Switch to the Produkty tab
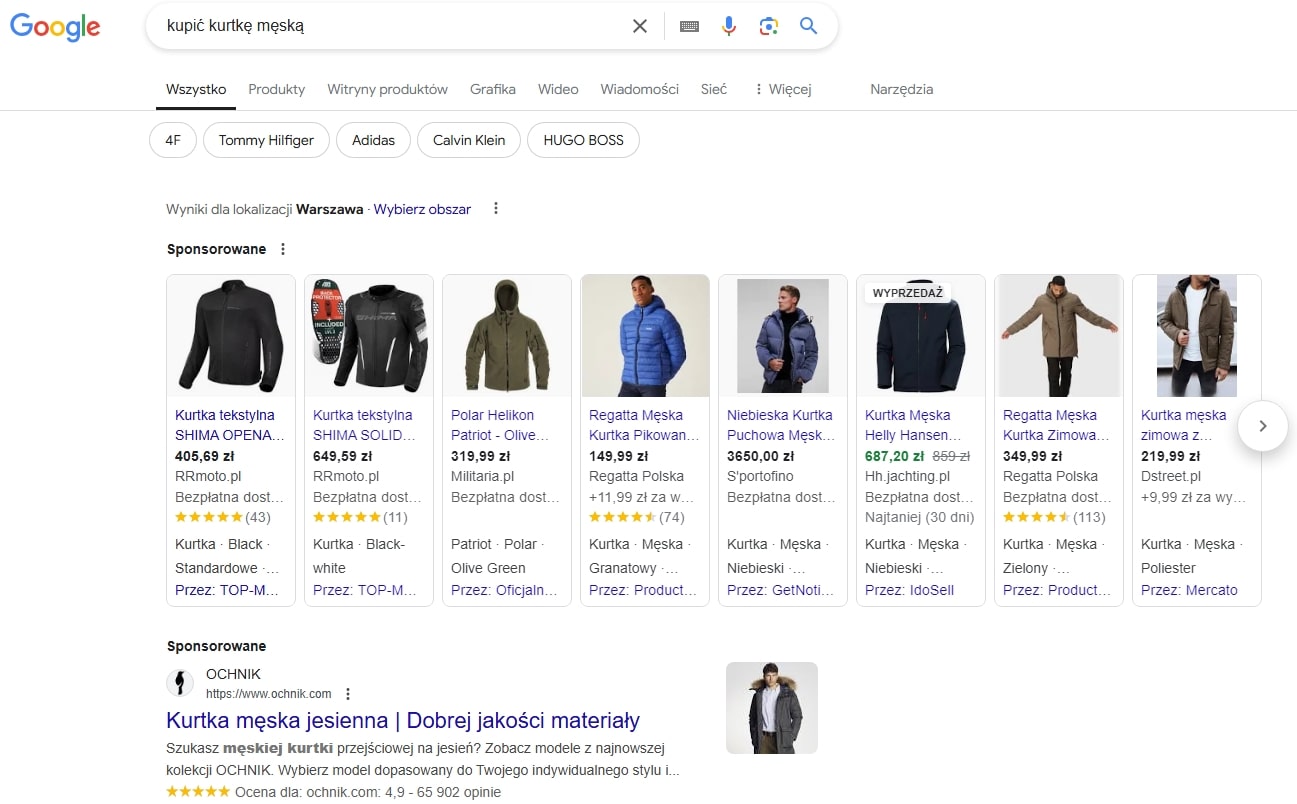1297x804 pixels. (x=276, y=89)
